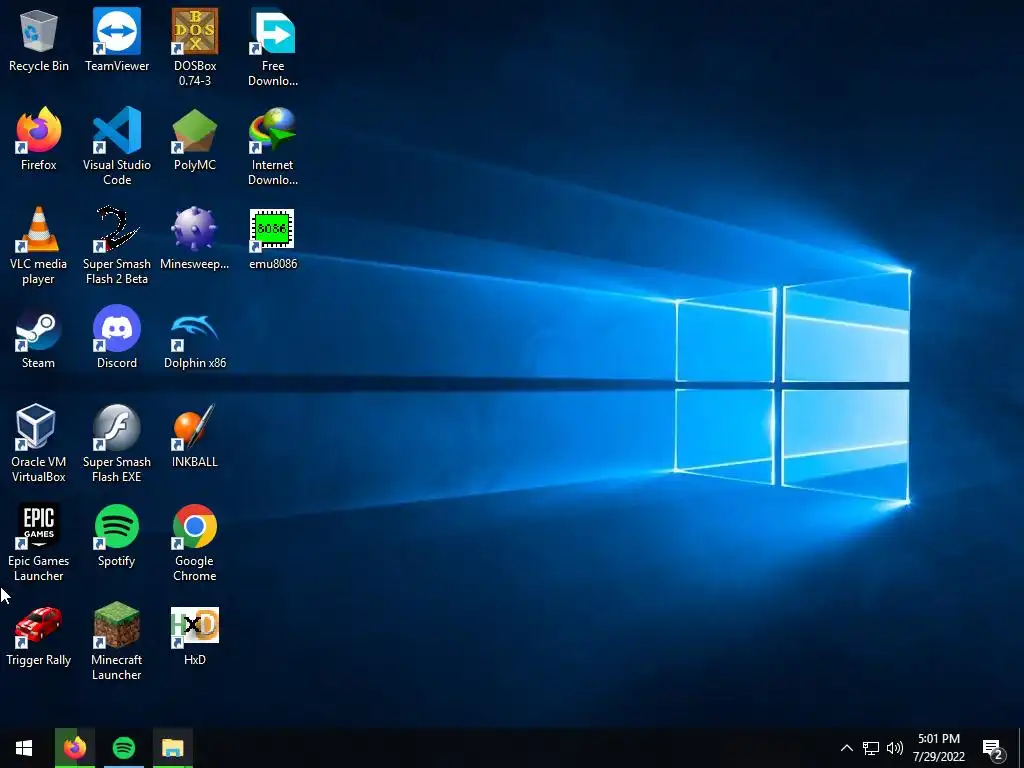Open the Action Center notifications icon
The image size is (1024, 768).
click(993, 748)
